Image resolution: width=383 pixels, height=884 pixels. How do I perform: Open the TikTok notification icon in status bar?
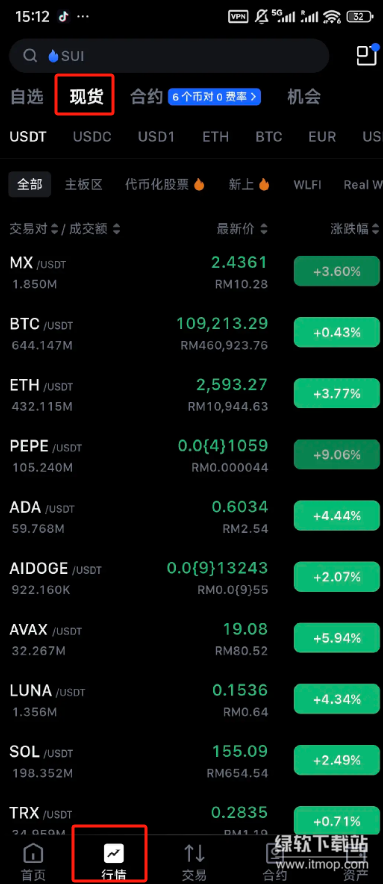point(63,16)
